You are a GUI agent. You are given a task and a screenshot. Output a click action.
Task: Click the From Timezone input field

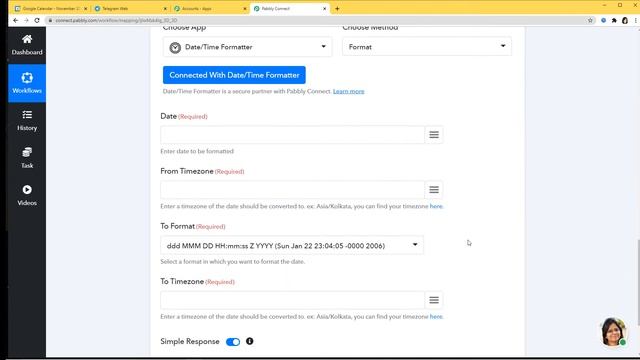[292, 190]
